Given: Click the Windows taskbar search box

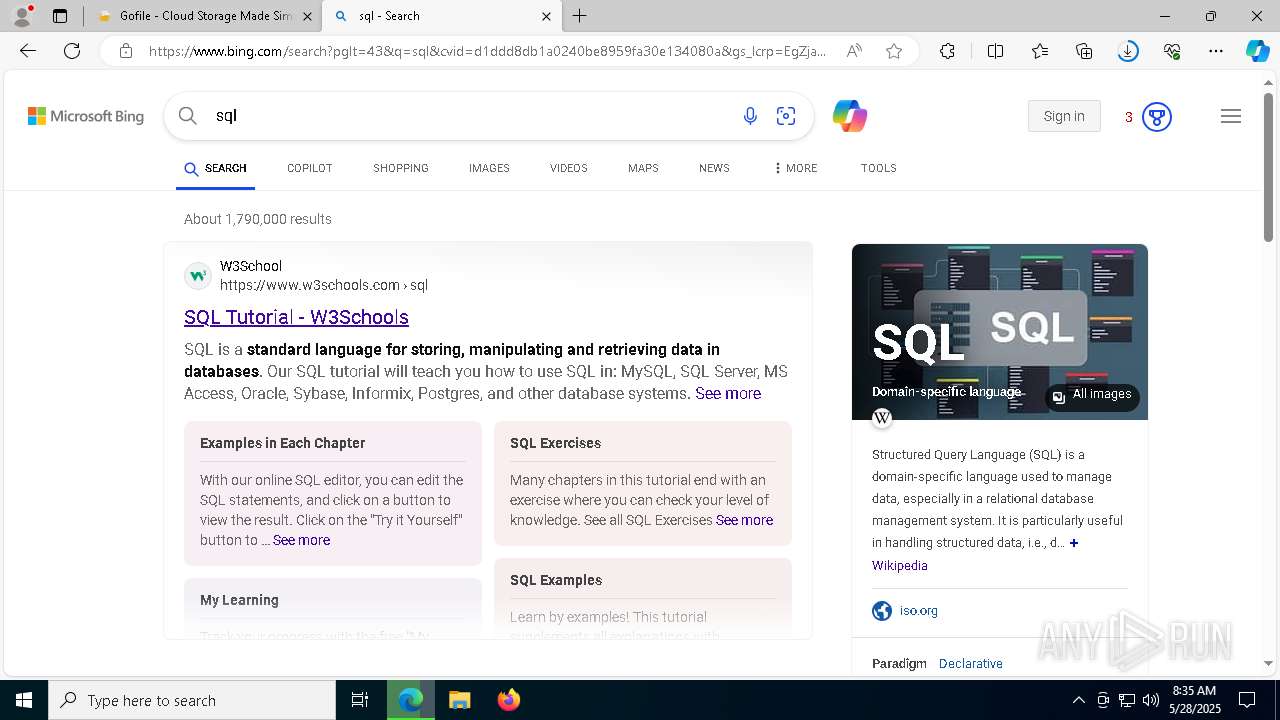Looking at the screenshot, I should (x=192, y=700).
